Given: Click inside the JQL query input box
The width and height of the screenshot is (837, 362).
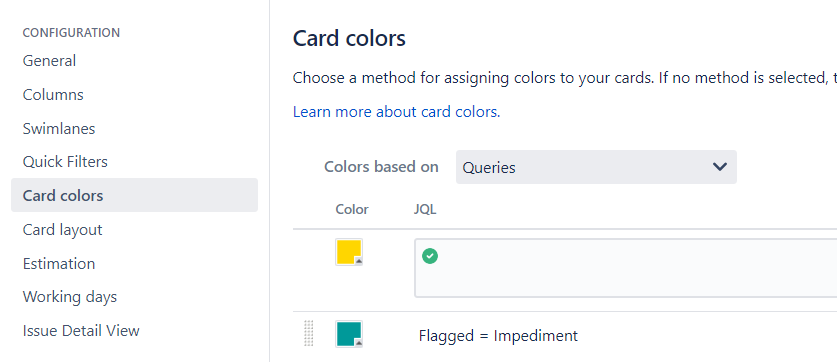Looking at the screenshot, I should [x=626, y=268].
